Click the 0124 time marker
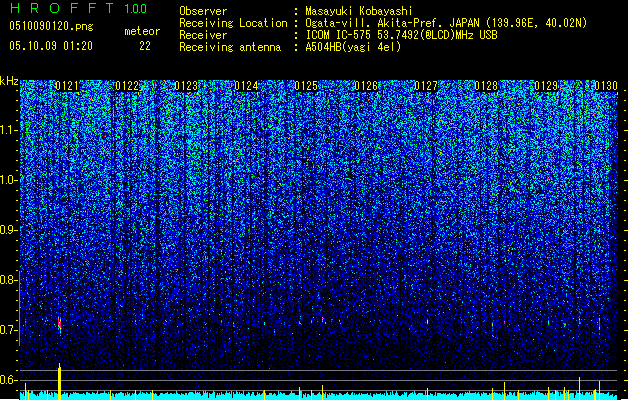Image resolution: width=629 pixels, height=400 pixels. (x=246, y=86)
